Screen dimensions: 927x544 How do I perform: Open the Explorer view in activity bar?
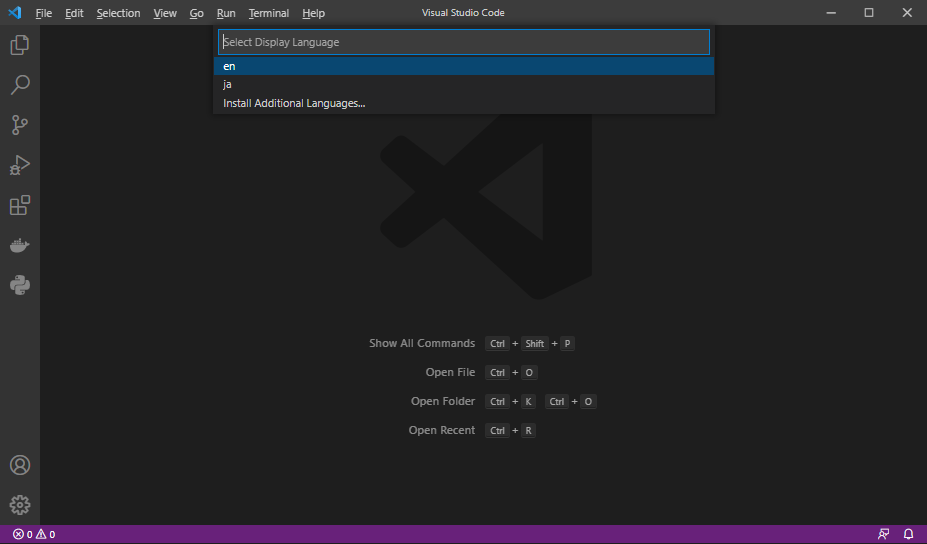20,45
